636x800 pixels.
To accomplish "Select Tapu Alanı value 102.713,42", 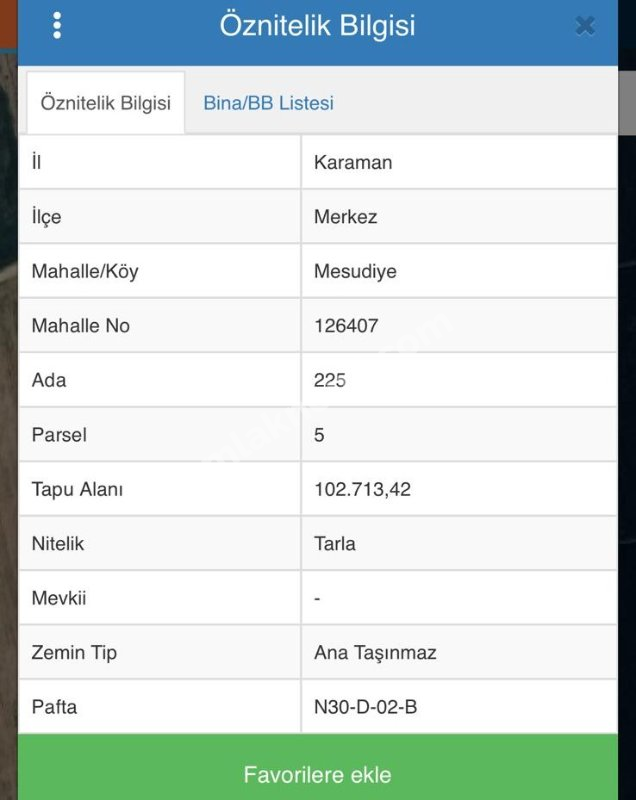I will (362, 490).
